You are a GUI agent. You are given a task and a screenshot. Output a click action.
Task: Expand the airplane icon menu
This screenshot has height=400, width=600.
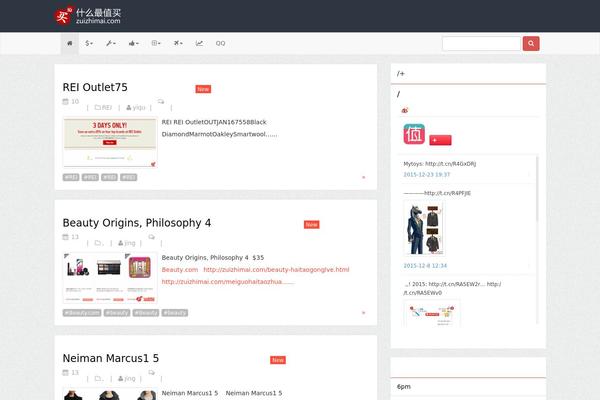[x=178, y=43]
